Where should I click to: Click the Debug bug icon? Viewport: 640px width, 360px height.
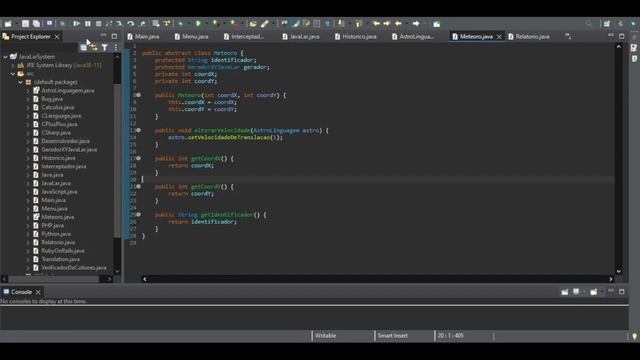click(180, 24)
